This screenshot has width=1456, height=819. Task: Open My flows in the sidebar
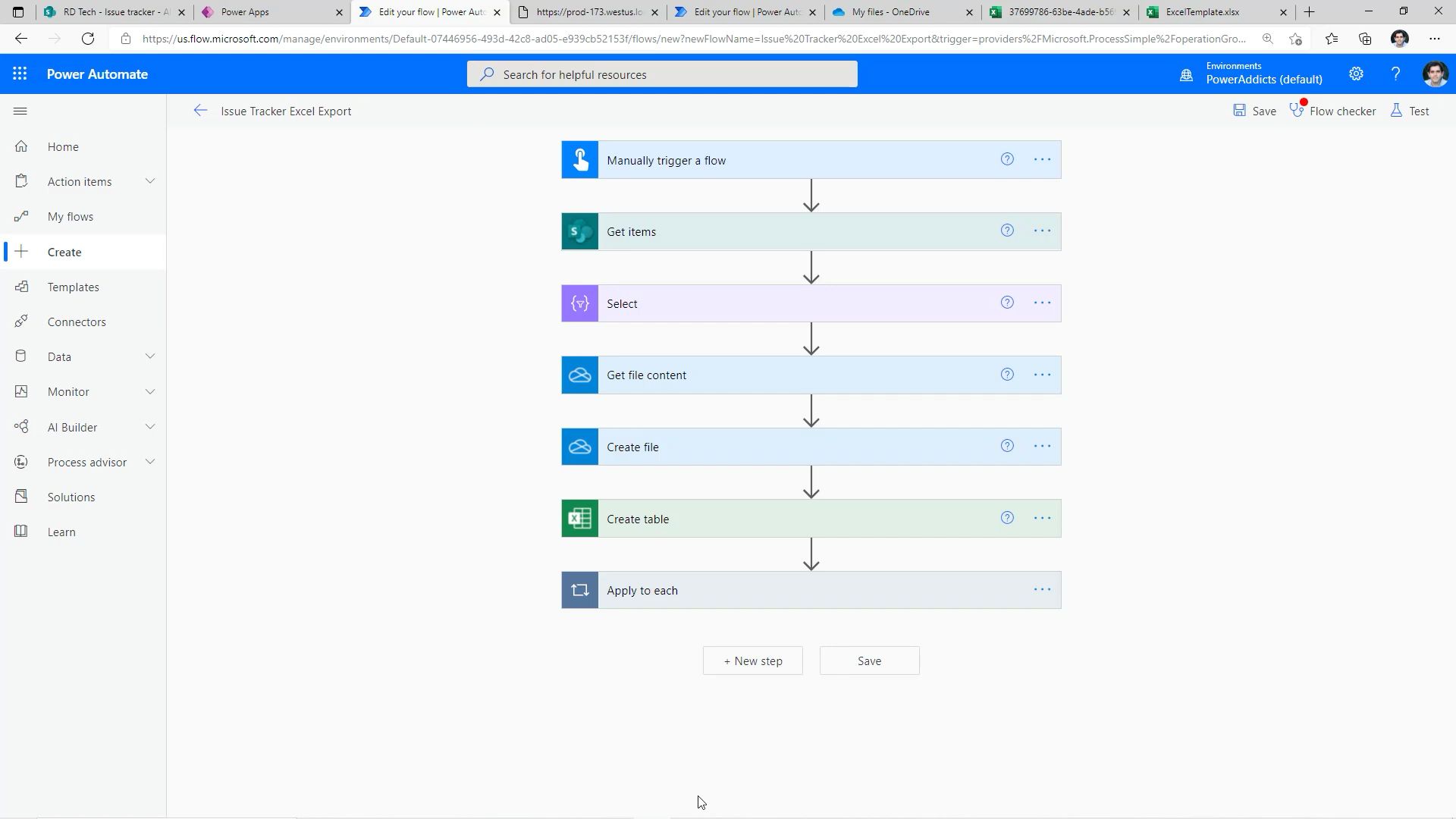point(83,217)
